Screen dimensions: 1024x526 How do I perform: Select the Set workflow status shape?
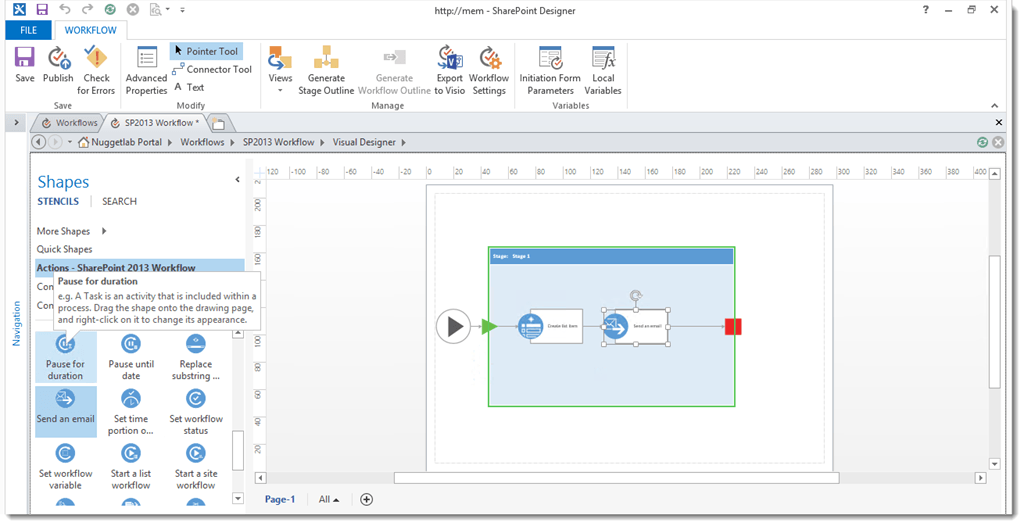coord(196,412)
